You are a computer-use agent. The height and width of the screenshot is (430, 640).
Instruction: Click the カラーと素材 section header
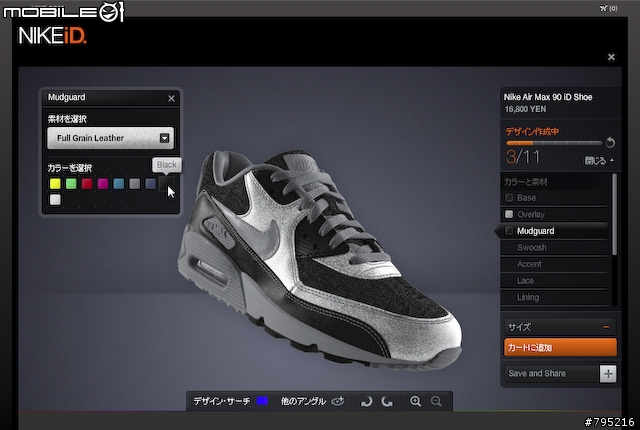(526, 182)
